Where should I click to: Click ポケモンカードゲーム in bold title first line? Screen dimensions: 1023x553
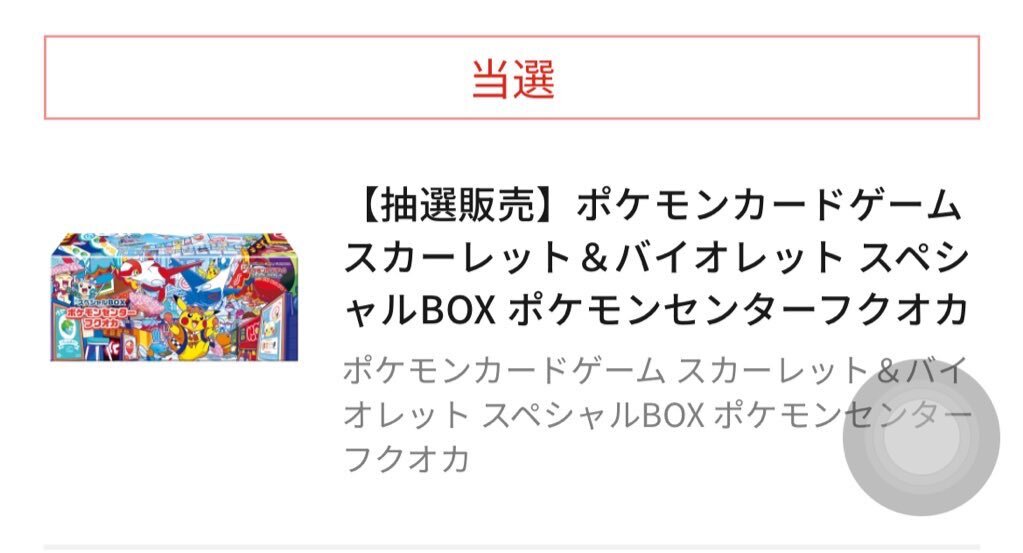point(769,205)
